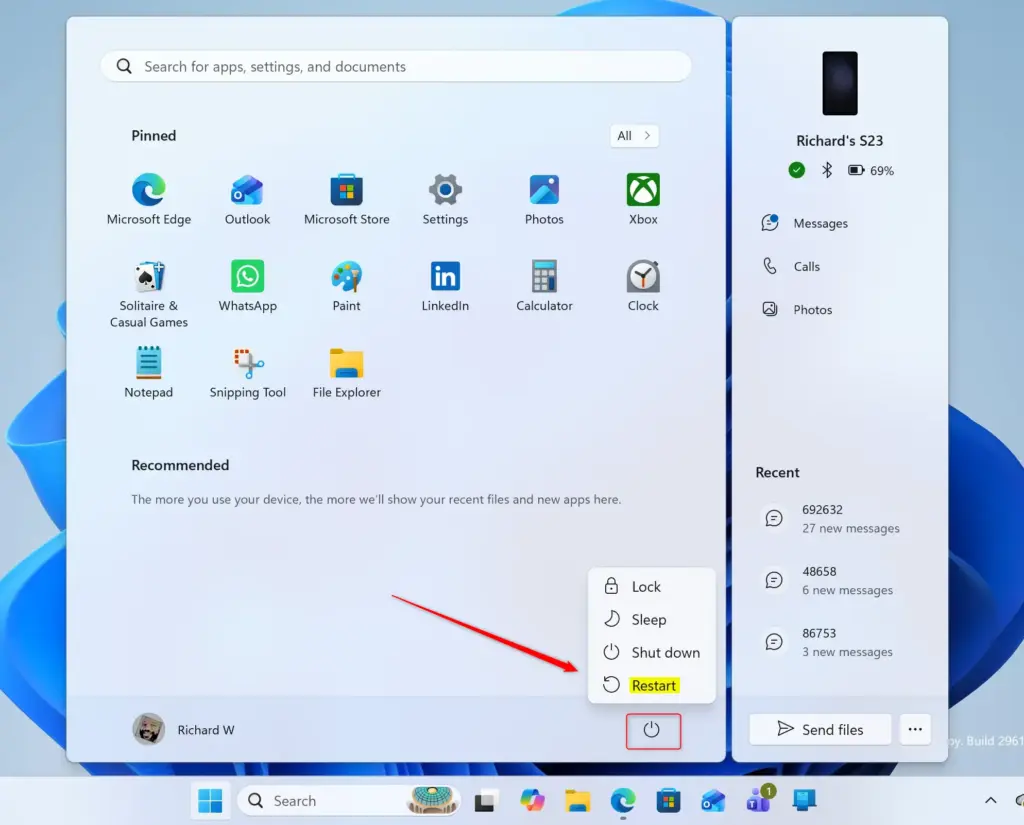Open Messages in the phone panel
The width and height of the screenshot is (1024, 825).
coord(839,223)
